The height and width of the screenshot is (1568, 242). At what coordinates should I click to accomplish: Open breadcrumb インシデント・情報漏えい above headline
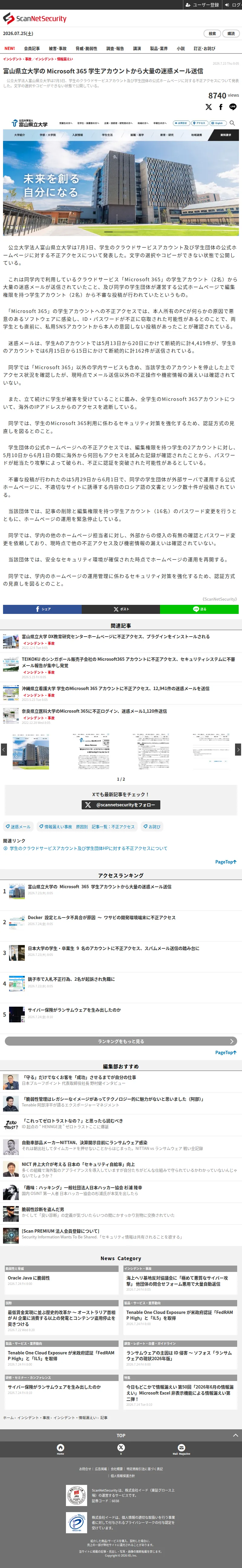[x=54, y=59]
